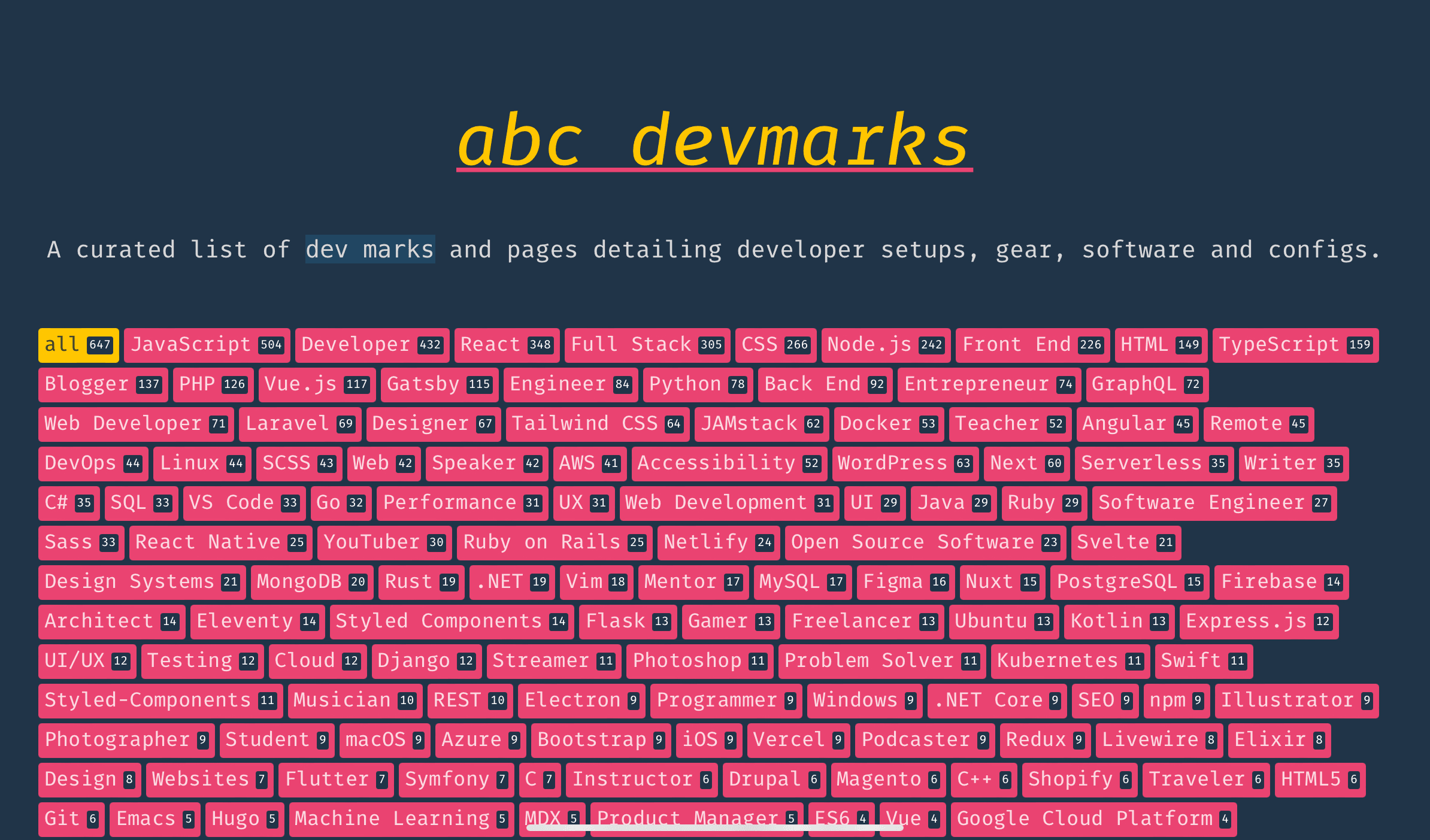Screen dimensions: 1430x840
Task: Click the TypeScript 159 tag
Action: tap(1296, 344)
